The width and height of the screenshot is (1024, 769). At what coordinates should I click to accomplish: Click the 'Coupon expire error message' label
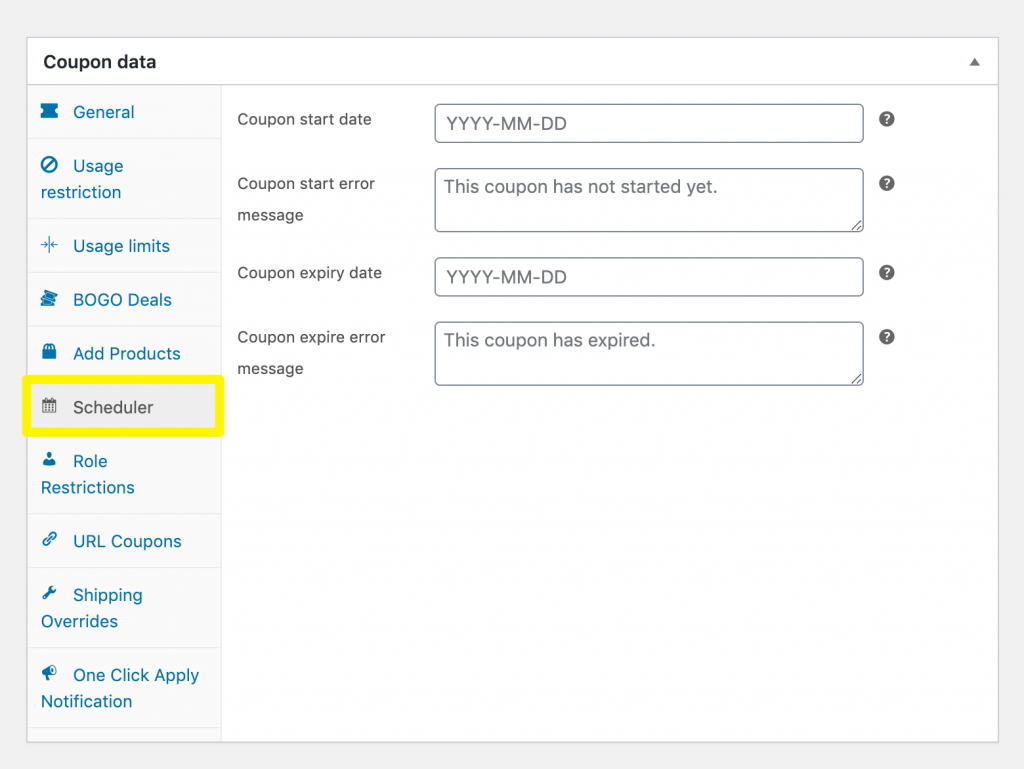tap(312, 353)
